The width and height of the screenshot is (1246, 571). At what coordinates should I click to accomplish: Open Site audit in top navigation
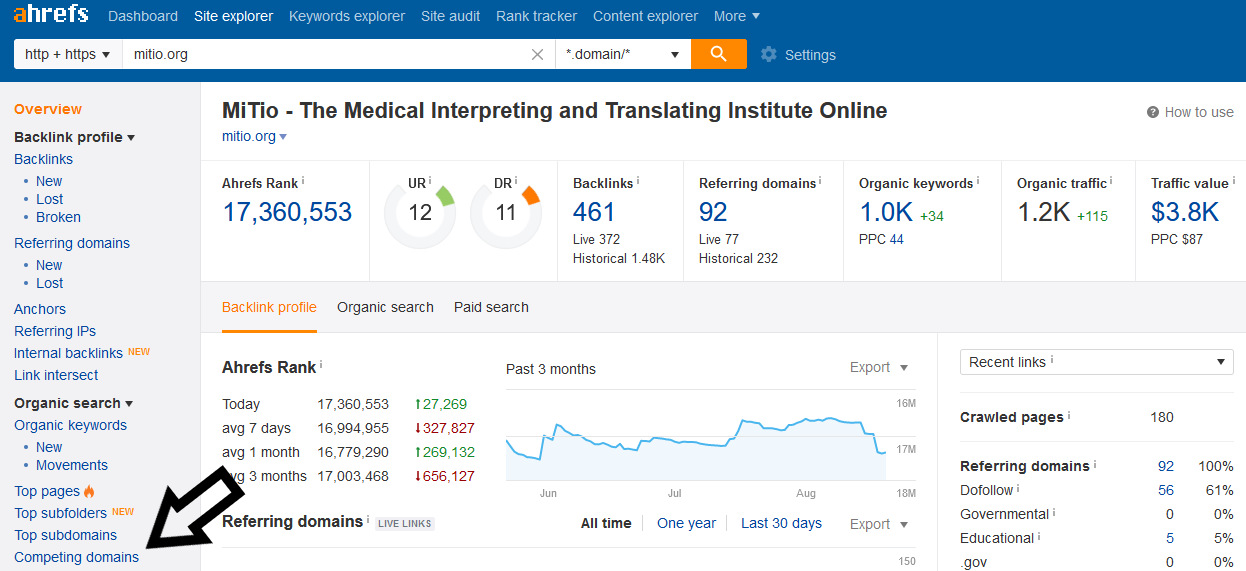pos(450,16)
